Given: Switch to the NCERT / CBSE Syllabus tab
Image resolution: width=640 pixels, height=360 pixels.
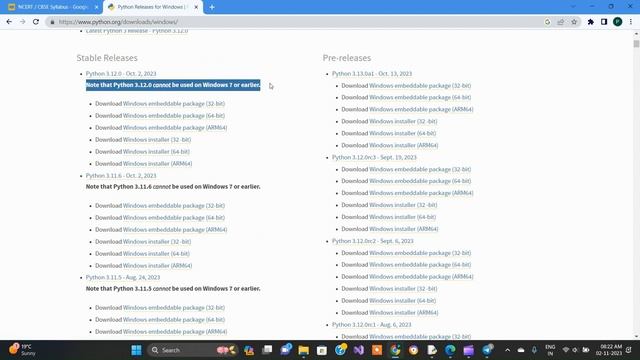Looking at the screenshot, I should pos(53,7).
